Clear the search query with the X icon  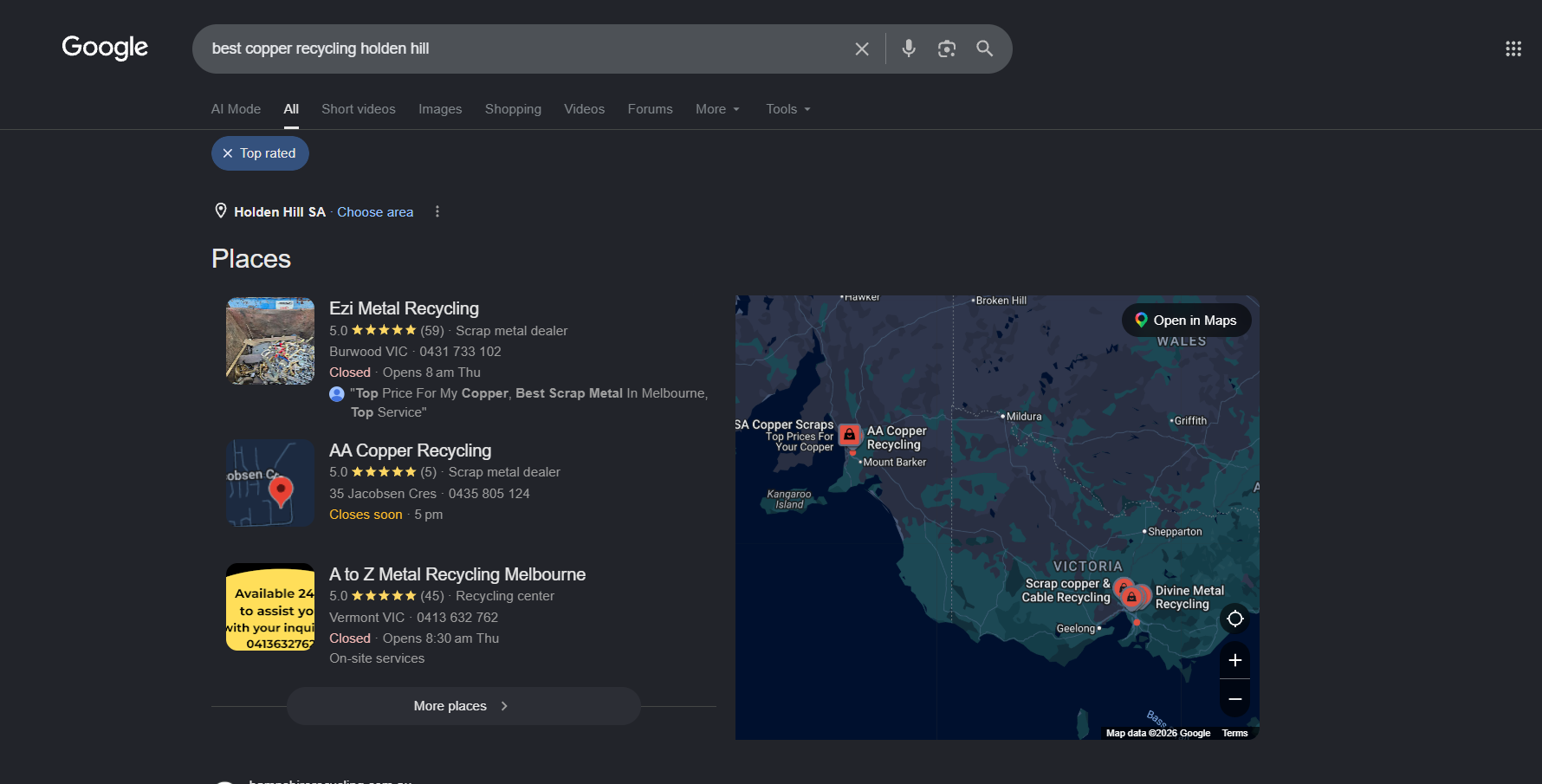(x=862, y=49)
